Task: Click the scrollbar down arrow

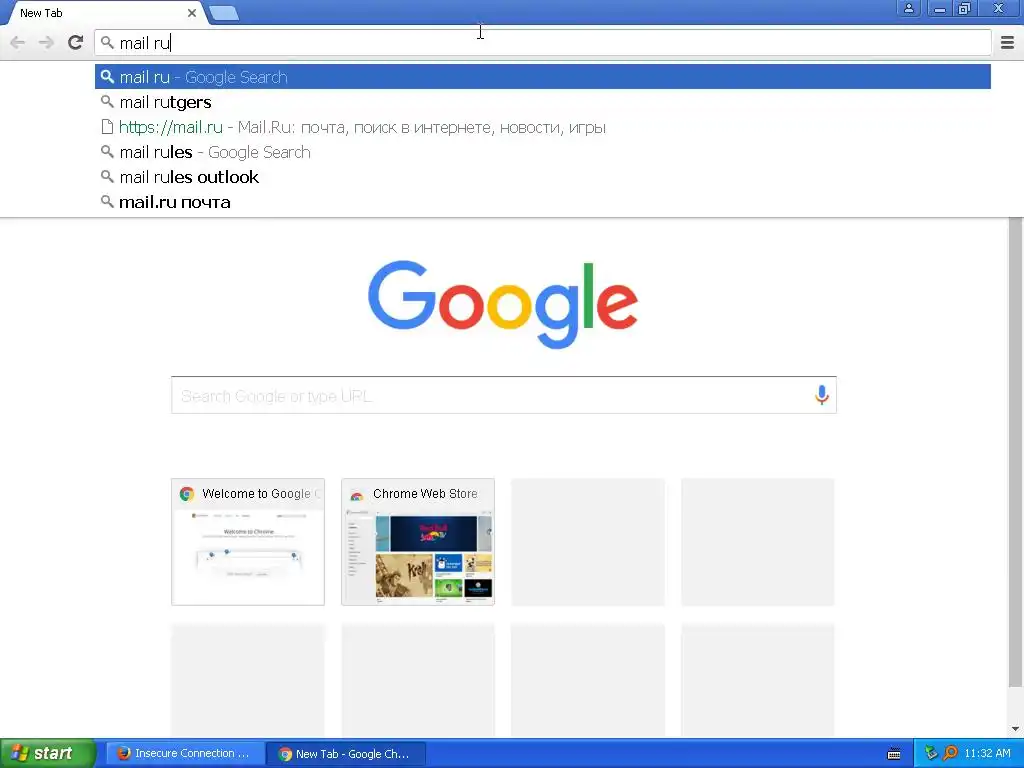Action: (x=1016, y=729)
